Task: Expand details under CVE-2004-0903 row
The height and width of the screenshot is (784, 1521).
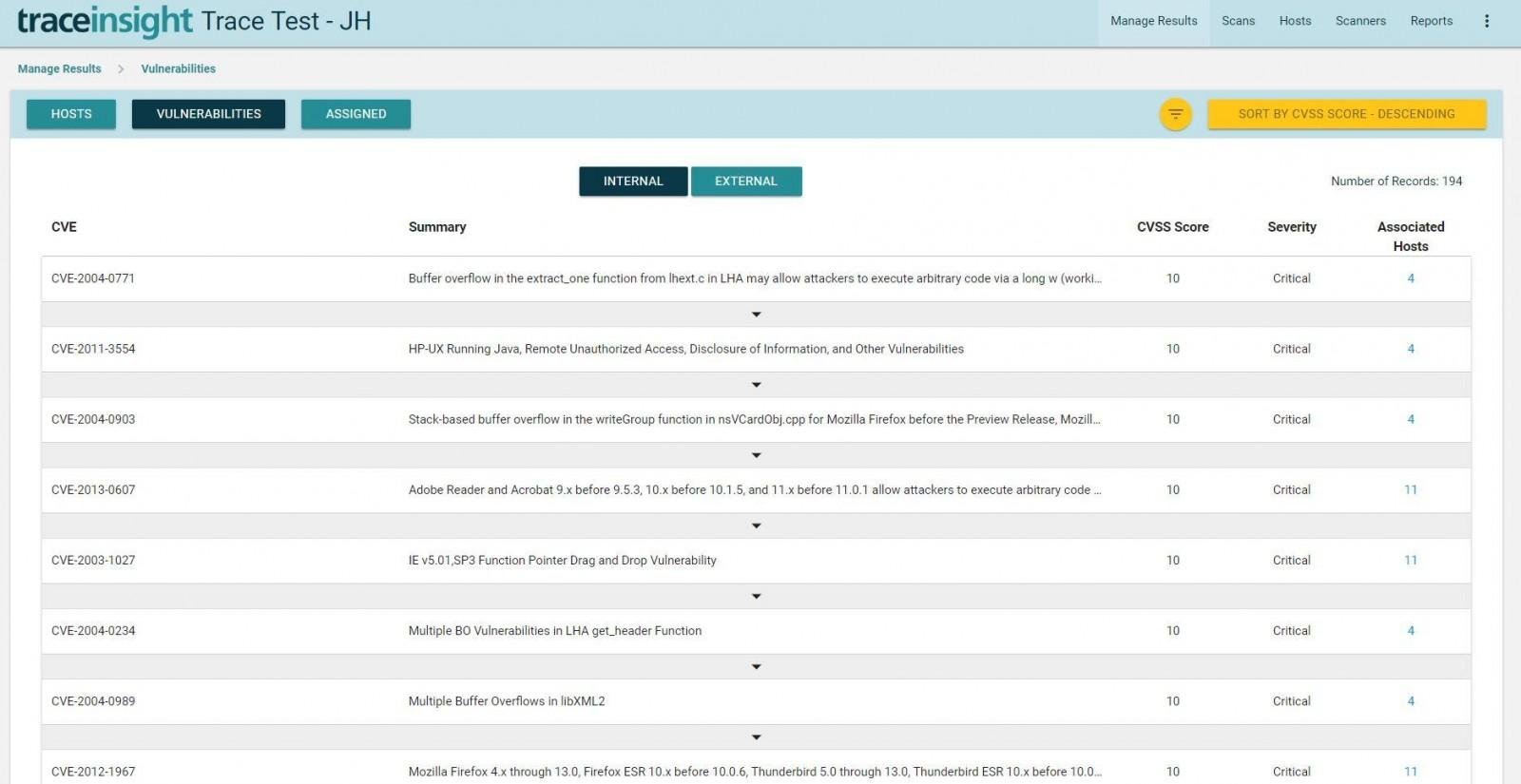Action: click(x=756, y=455)
